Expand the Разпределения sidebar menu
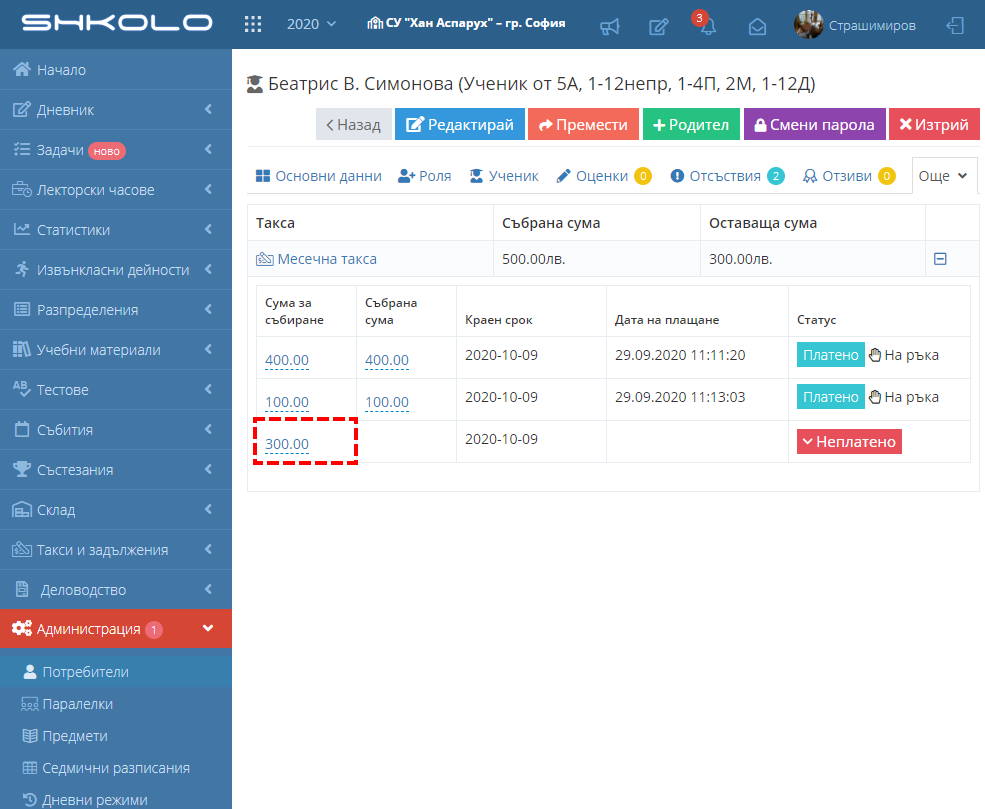The width and height of the screenshot is (985, 809). (x=116, y=310)
